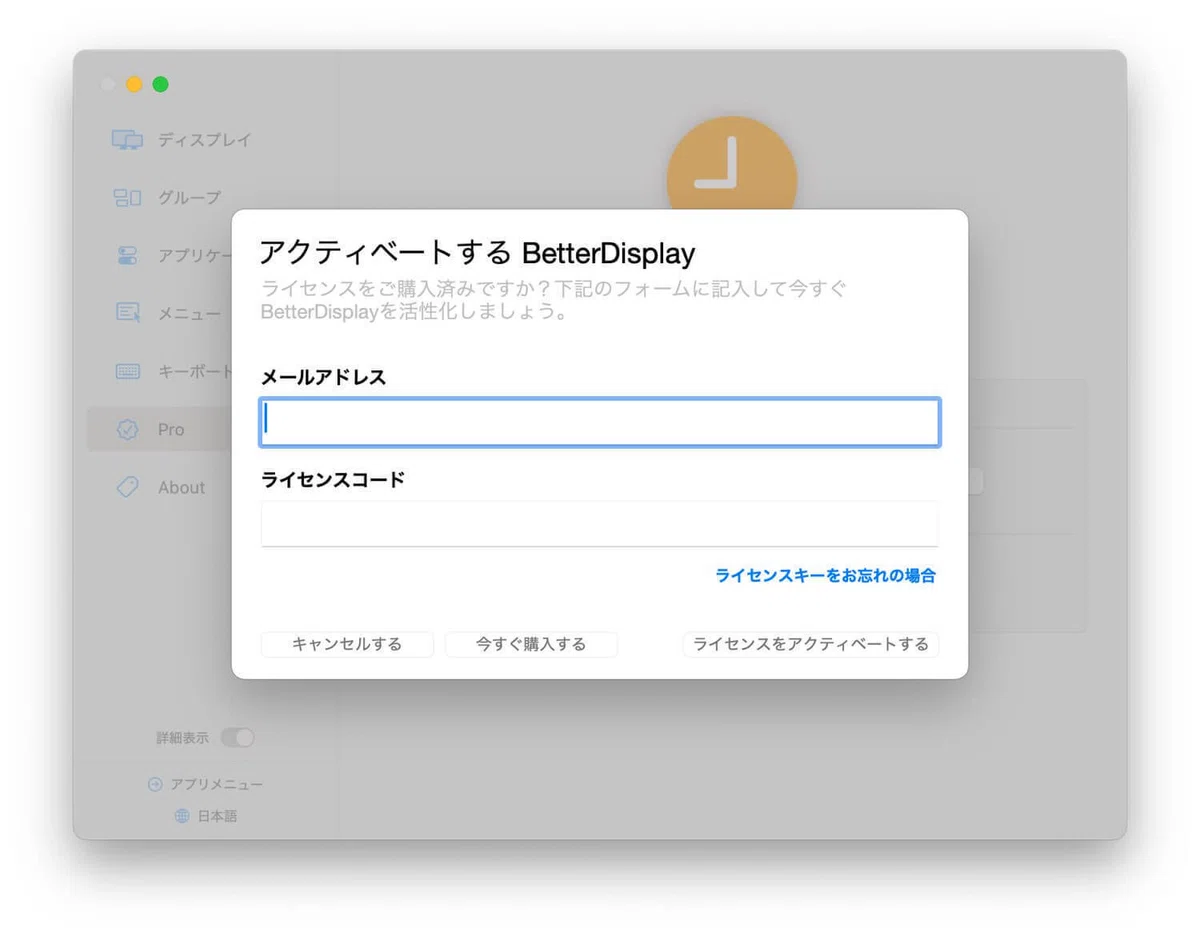Click the アクティベートする BetterDisplay heading
The image size is (1200, 937).
click(x=477, y=252)
